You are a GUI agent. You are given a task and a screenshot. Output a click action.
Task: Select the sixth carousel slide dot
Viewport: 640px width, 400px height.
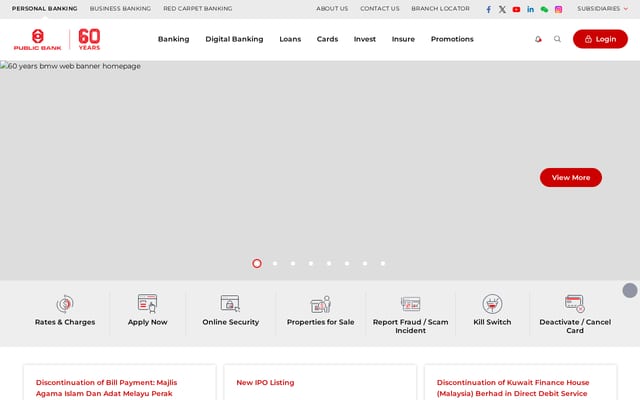pos(347,264)
